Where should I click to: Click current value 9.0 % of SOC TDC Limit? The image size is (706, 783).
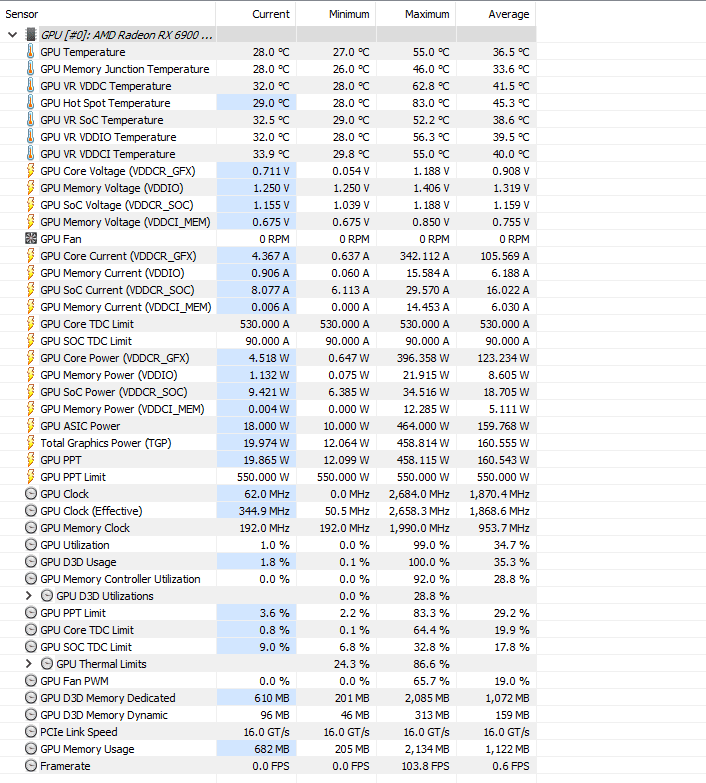click(x=274, y=647)
